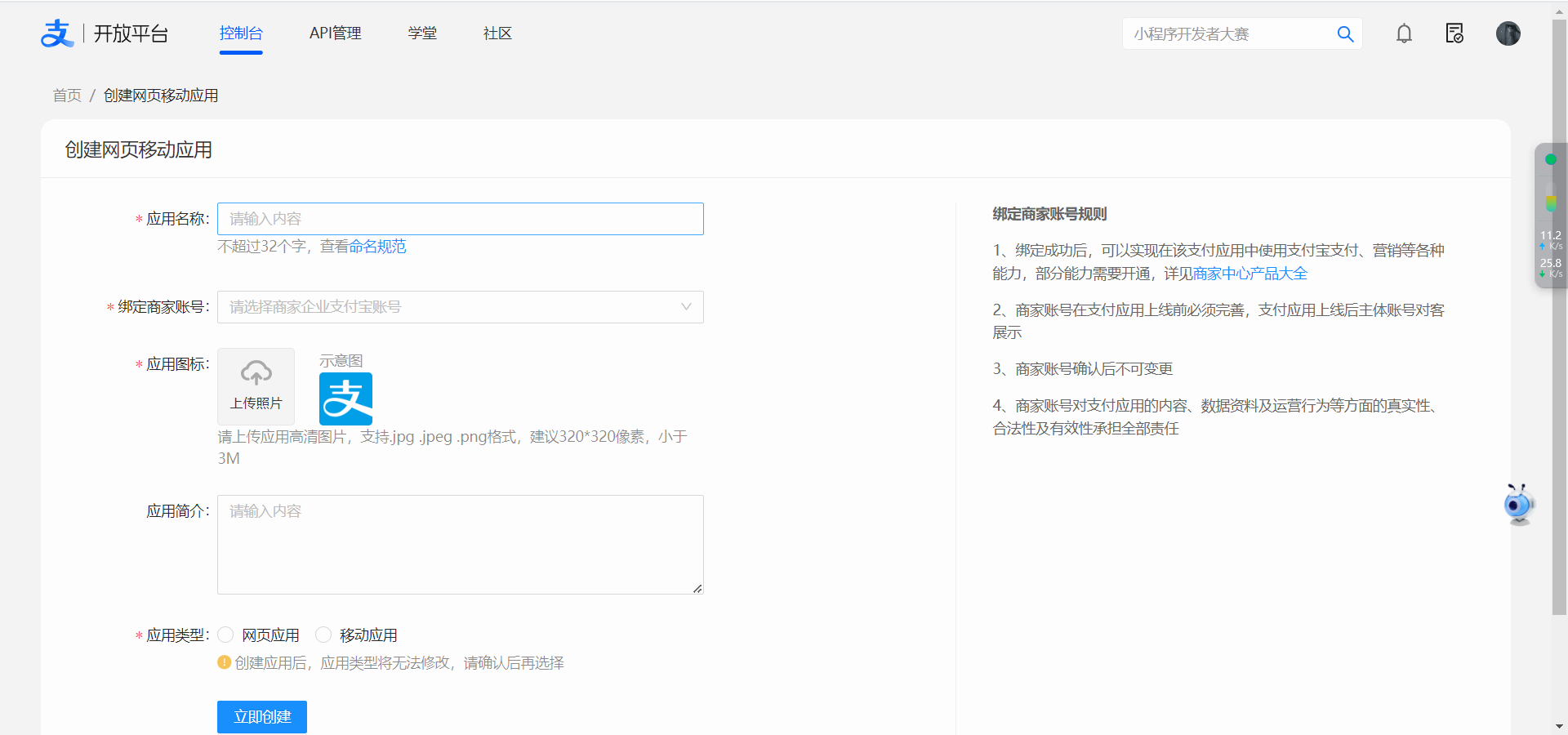This screenshot has width=1568, height=735.
Task: Click the dropdown chevron for merchant account
Action: [686, 307]
